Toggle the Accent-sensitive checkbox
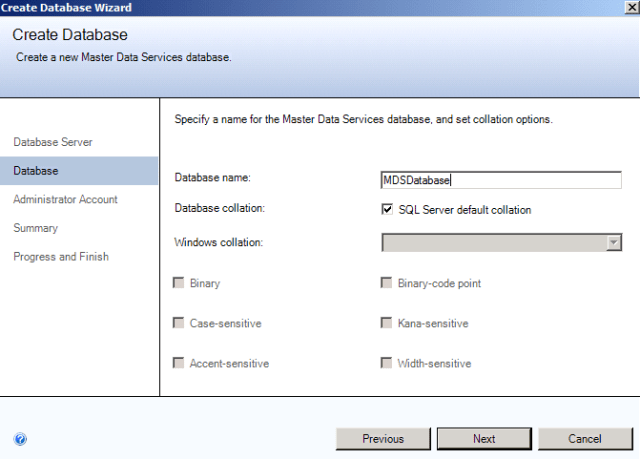Image resolution: width=640 pixels, height=459 pixels. 178,363
